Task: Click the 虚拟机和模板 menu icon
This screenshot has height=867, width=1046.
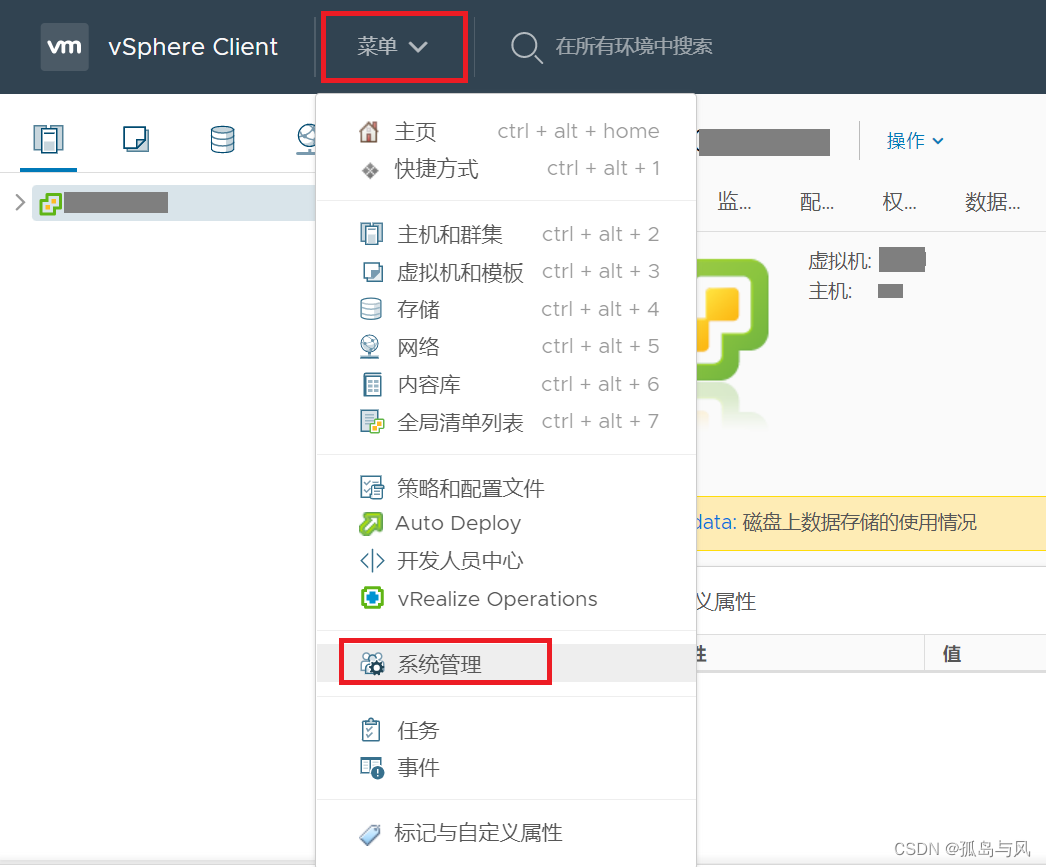Action: tap(372, 271)
